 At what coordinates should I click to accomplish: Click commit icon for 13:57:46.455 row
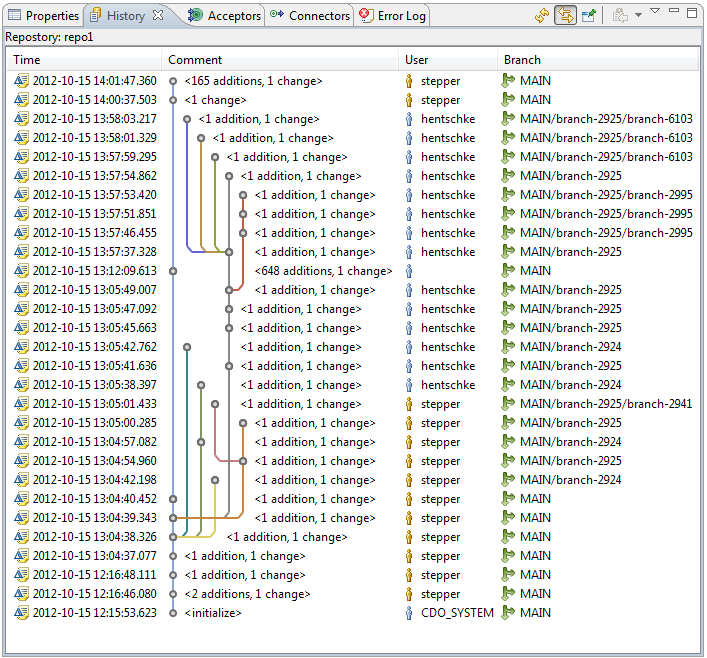pyautogui.click(x=22, y=233)
